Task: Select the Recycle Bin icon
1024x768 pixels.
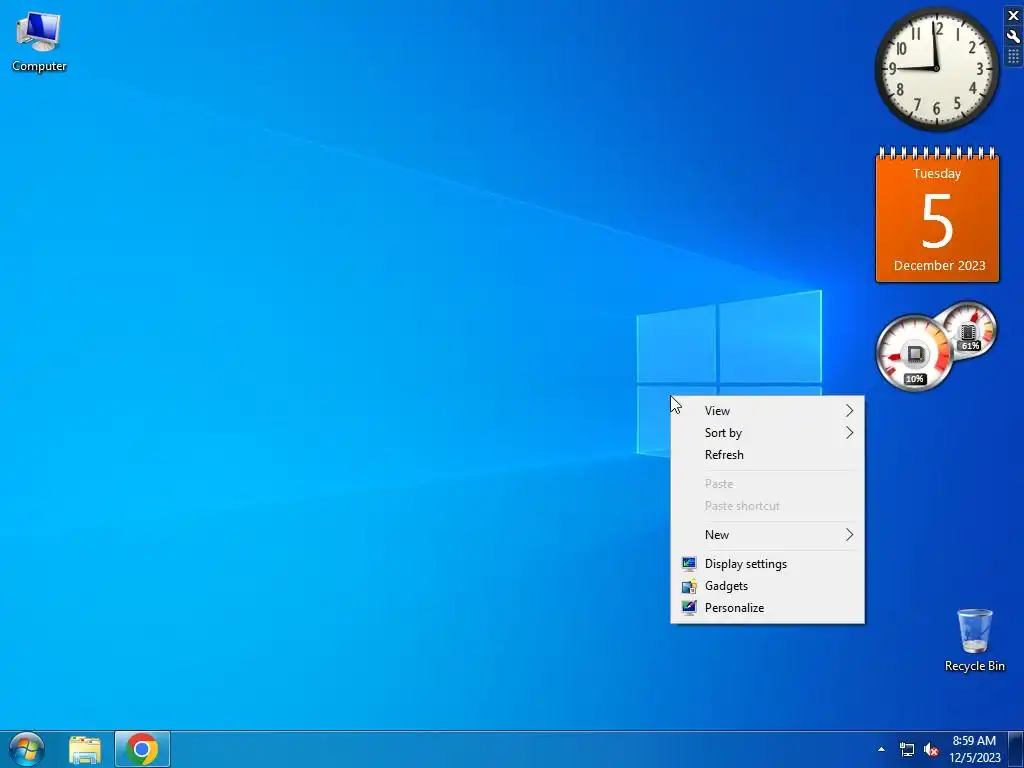Action: [974, 640]
